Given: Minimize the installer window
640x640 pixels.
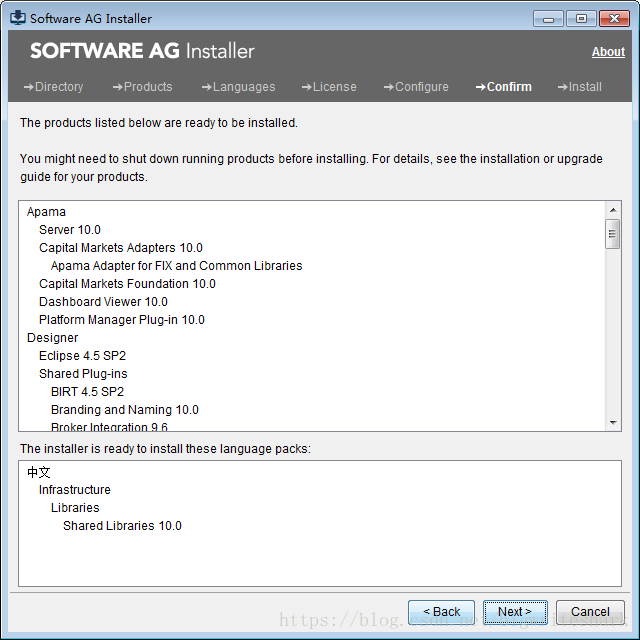Looking at the screenshot, I should [548, 19].
